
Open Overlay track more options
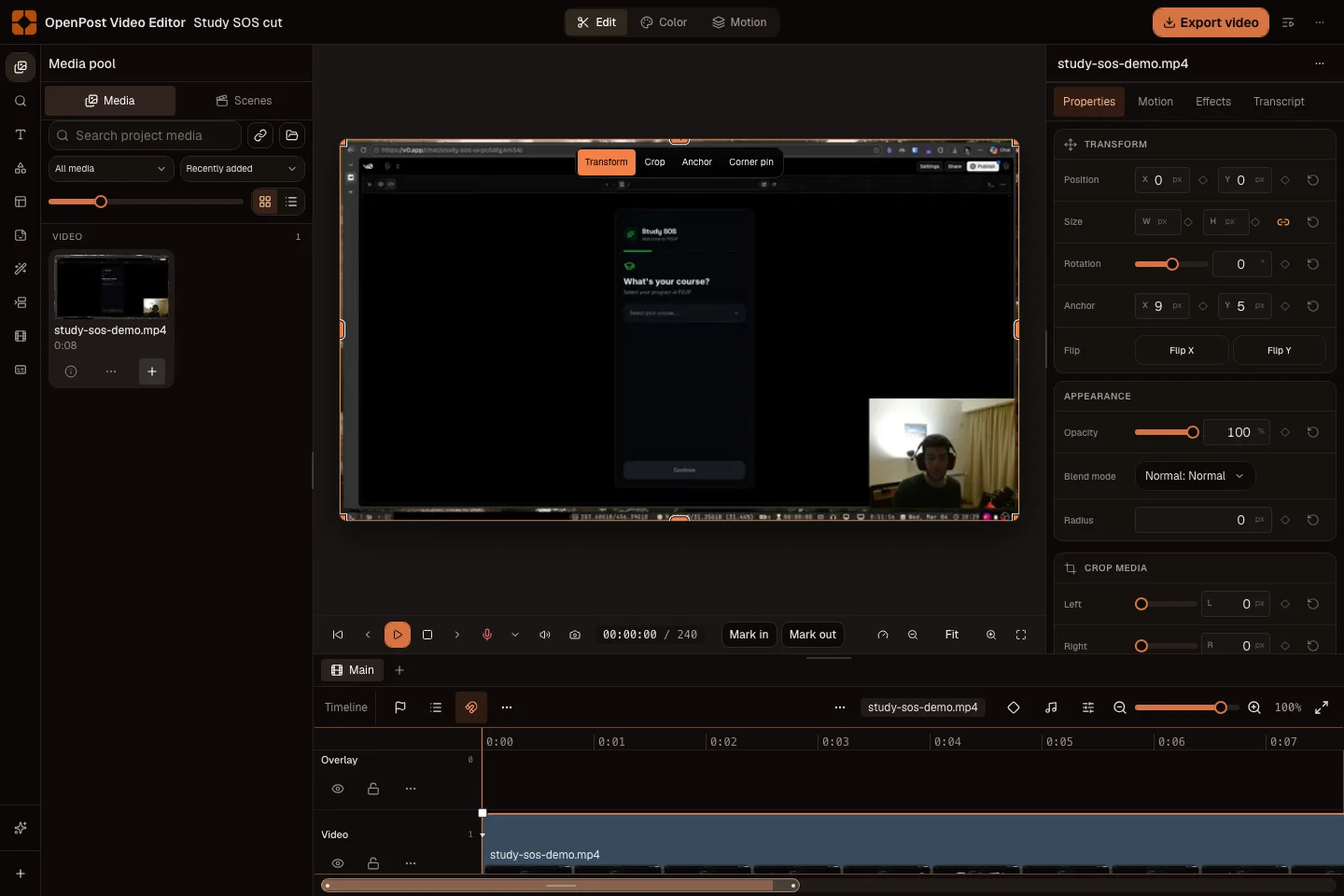[411, 789]
